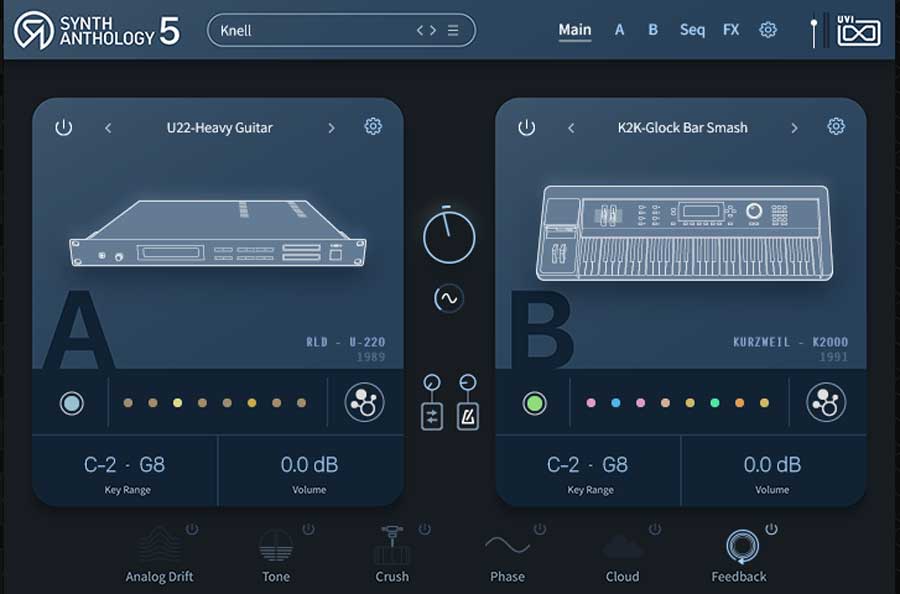
Task: Click layer B randomize molecule icon
Action: [826, 402]
